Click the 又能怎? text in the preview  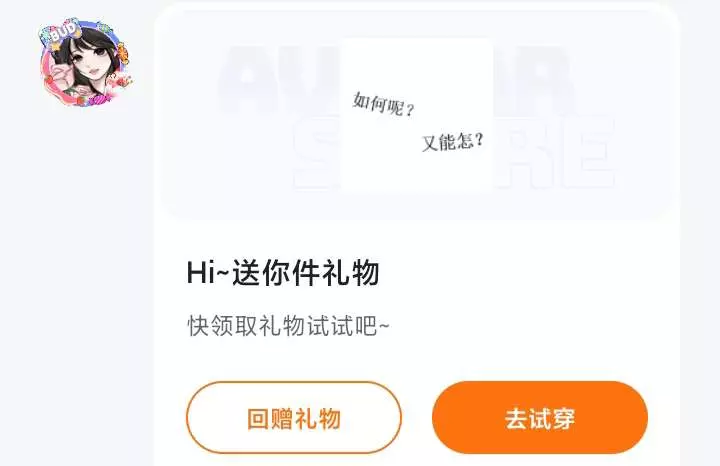coord(453,141)
